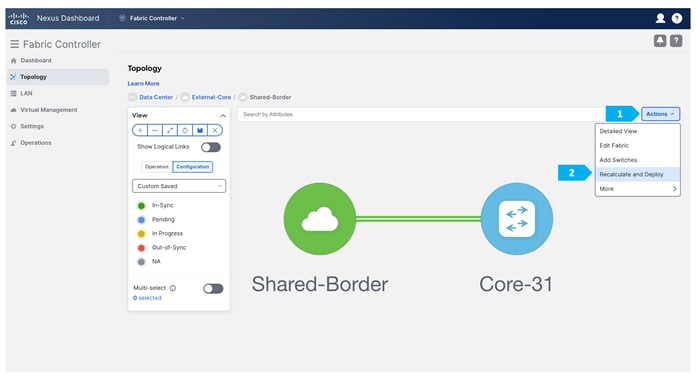The height and width of the screenshot is (379, 696).
Task: Click the blue Pending legend dot
Action: (x=141, y=220)
